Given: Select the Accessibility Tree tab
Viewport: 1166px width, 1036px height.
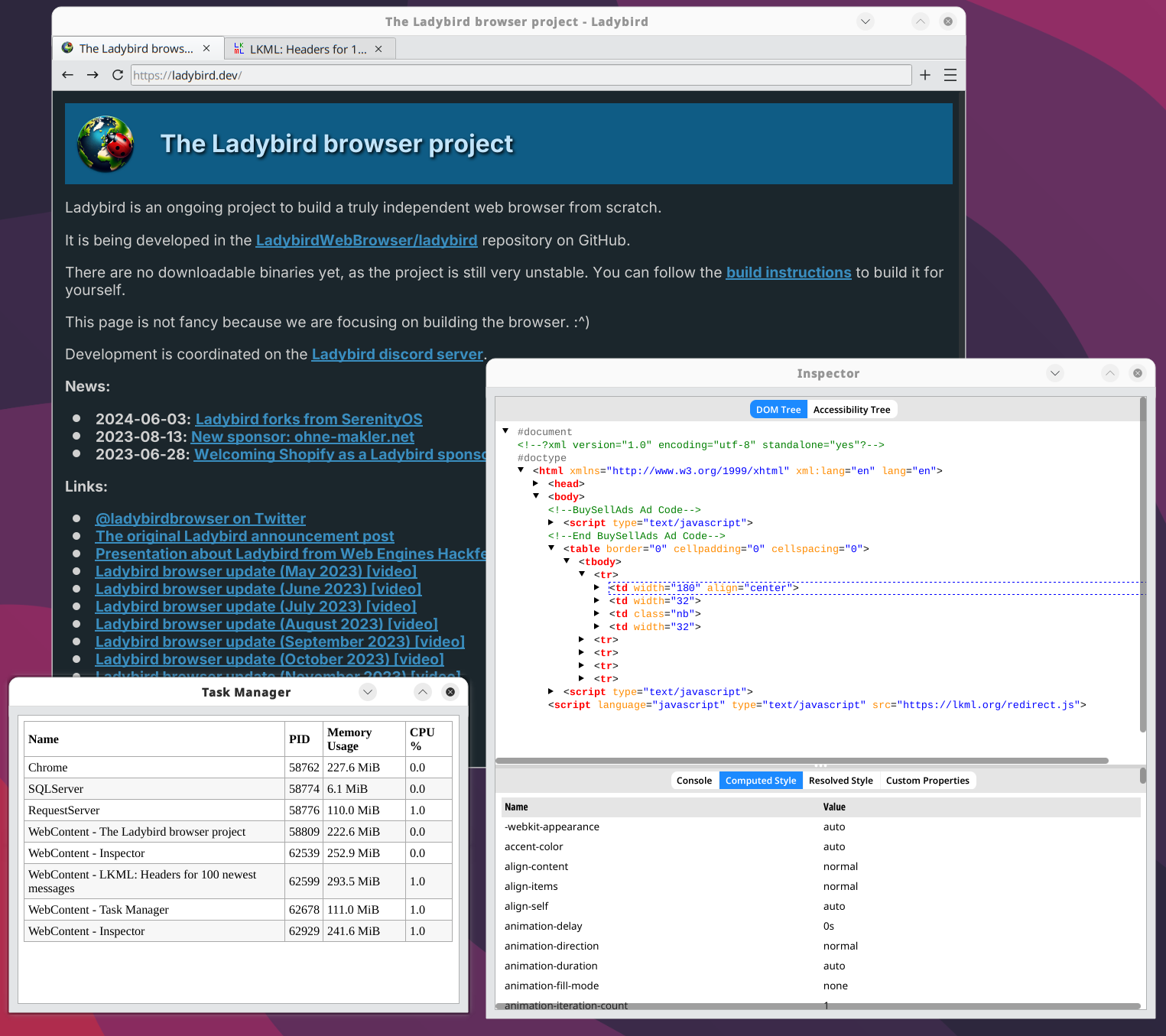Looking at the screenshot, I should 851,410.
